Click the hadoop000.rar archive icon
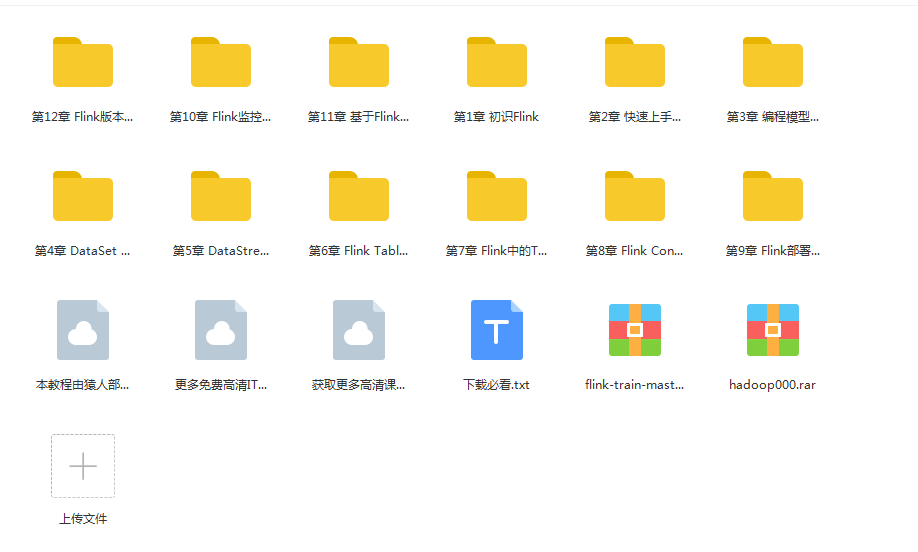 [x=773, y=330]
